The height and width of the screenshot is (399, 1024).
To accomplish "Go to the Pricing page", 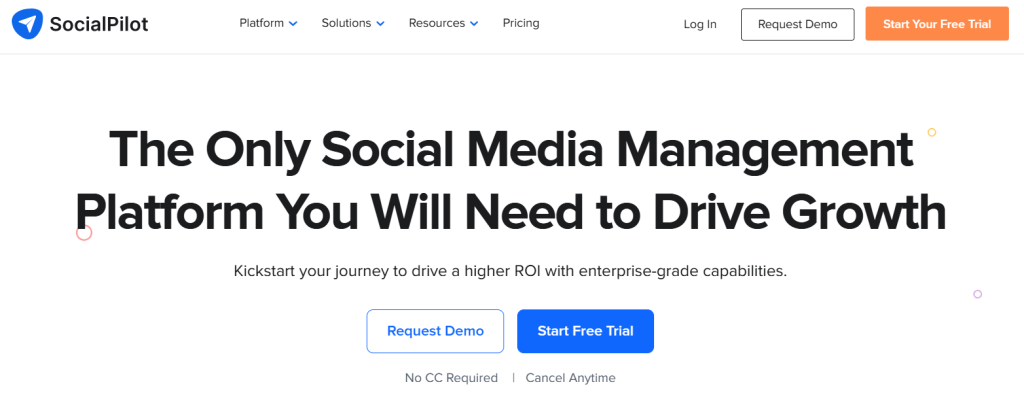I will (x=521, y=24).
